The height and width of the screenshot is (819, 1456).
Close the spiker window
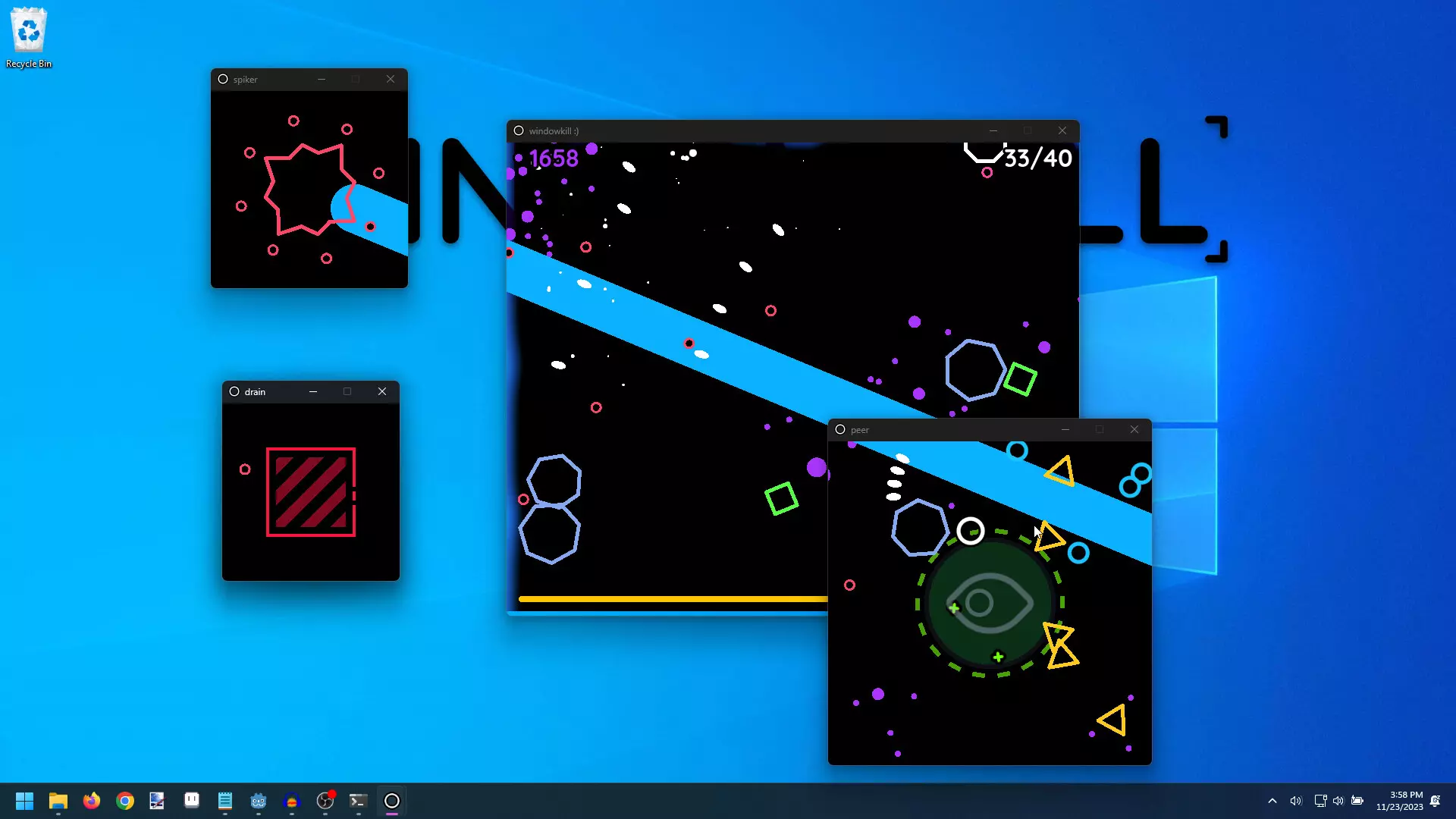(x=391, y=79)
